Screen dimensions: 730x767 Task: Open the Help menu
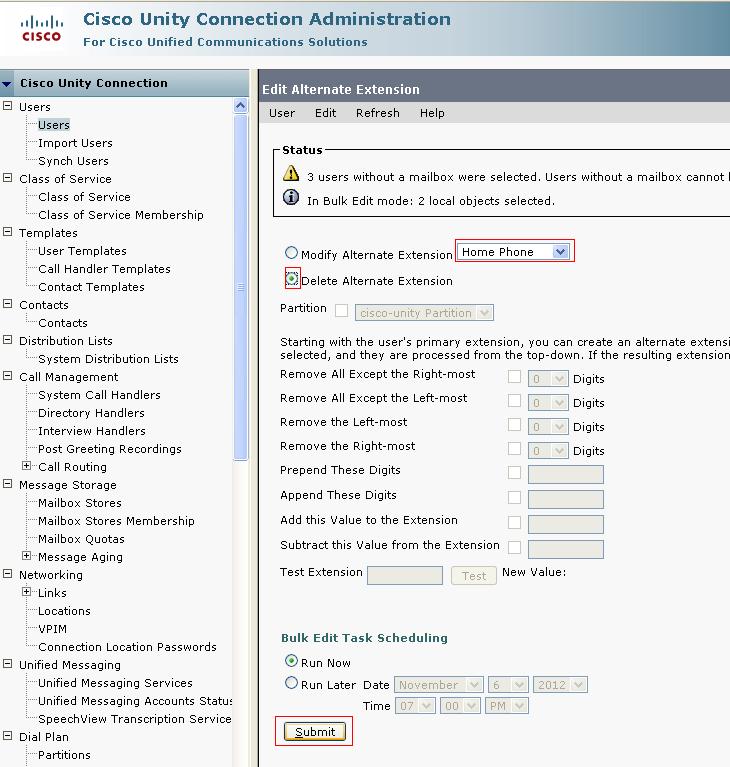point(432,113)
